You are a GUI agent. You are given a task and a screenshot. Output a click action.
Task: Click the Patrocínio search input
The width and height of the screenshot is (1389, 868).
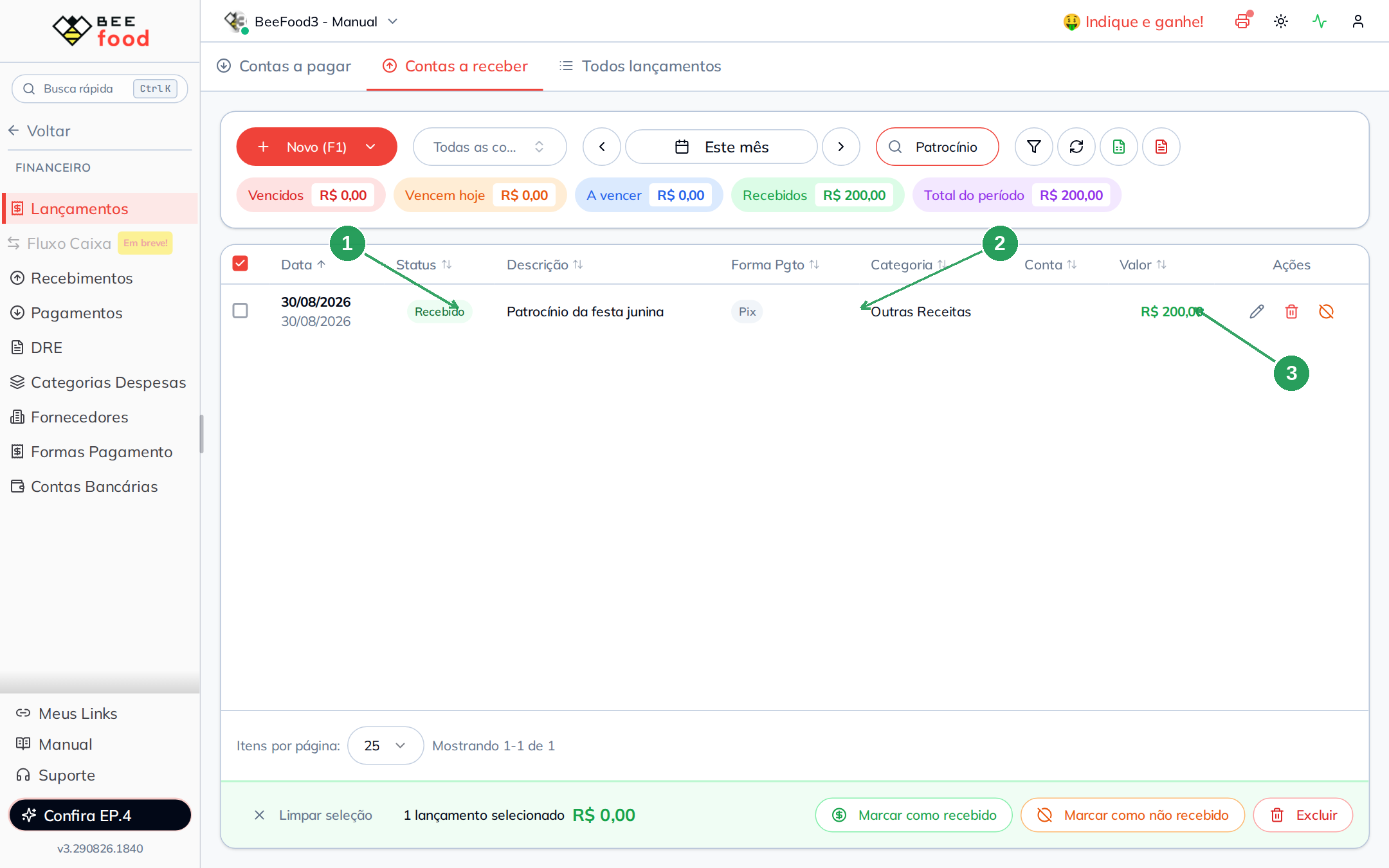(x=938, y=147)
